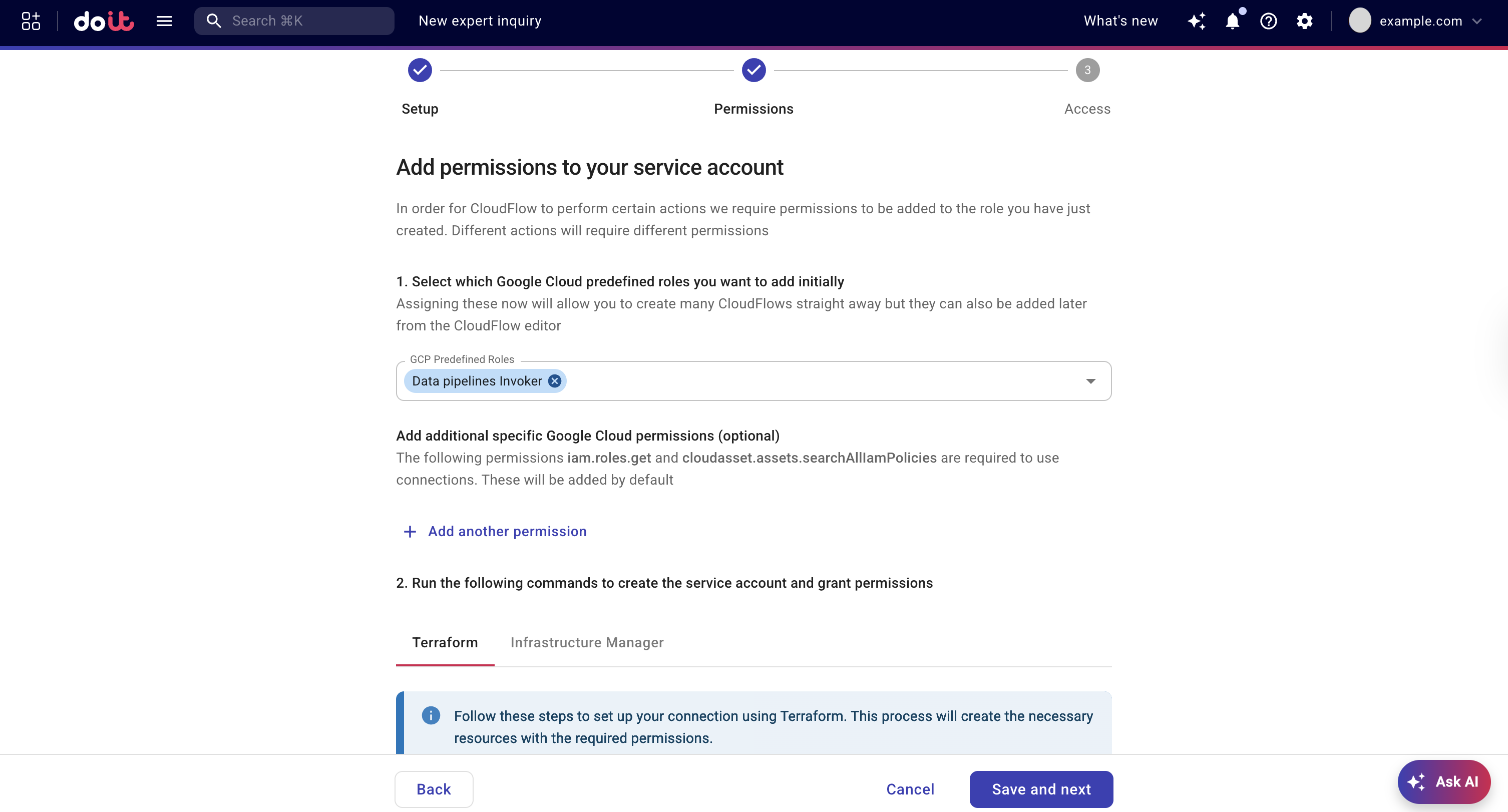
Task: Open the help question mark icon
Action: point(1268,21)
